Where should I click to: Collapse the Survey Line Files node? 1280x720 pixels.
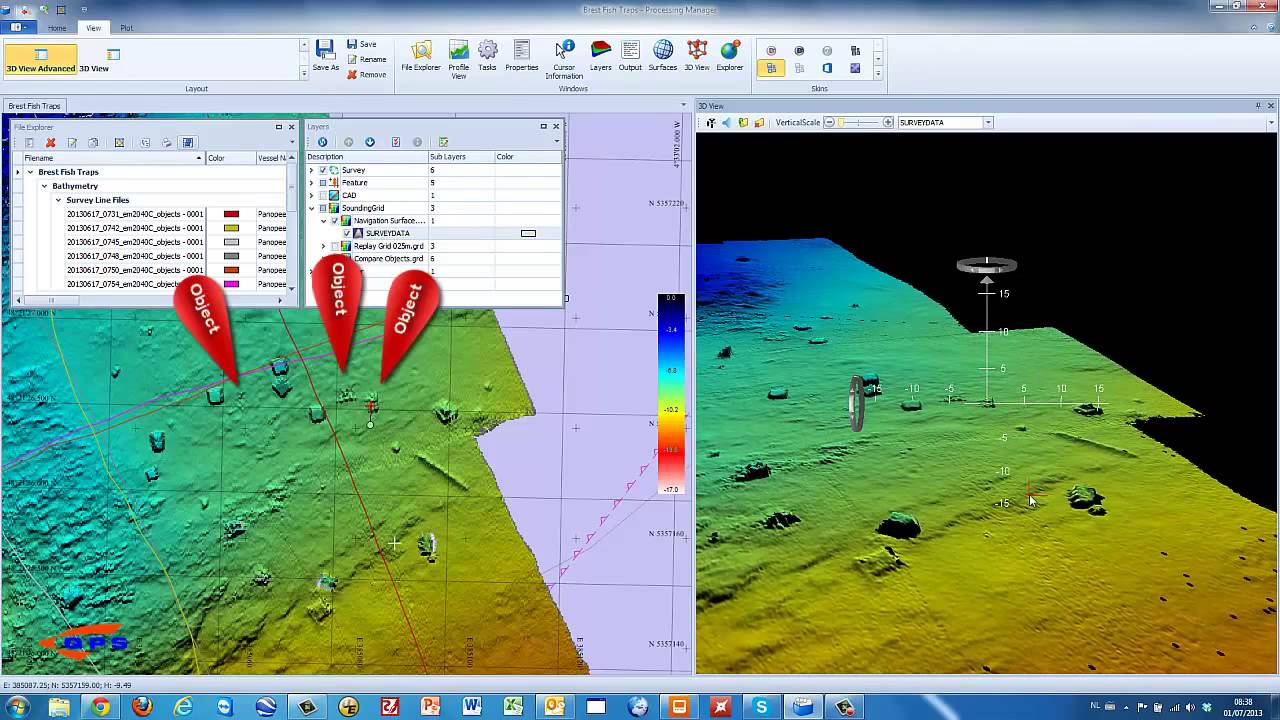pos(58,200)
